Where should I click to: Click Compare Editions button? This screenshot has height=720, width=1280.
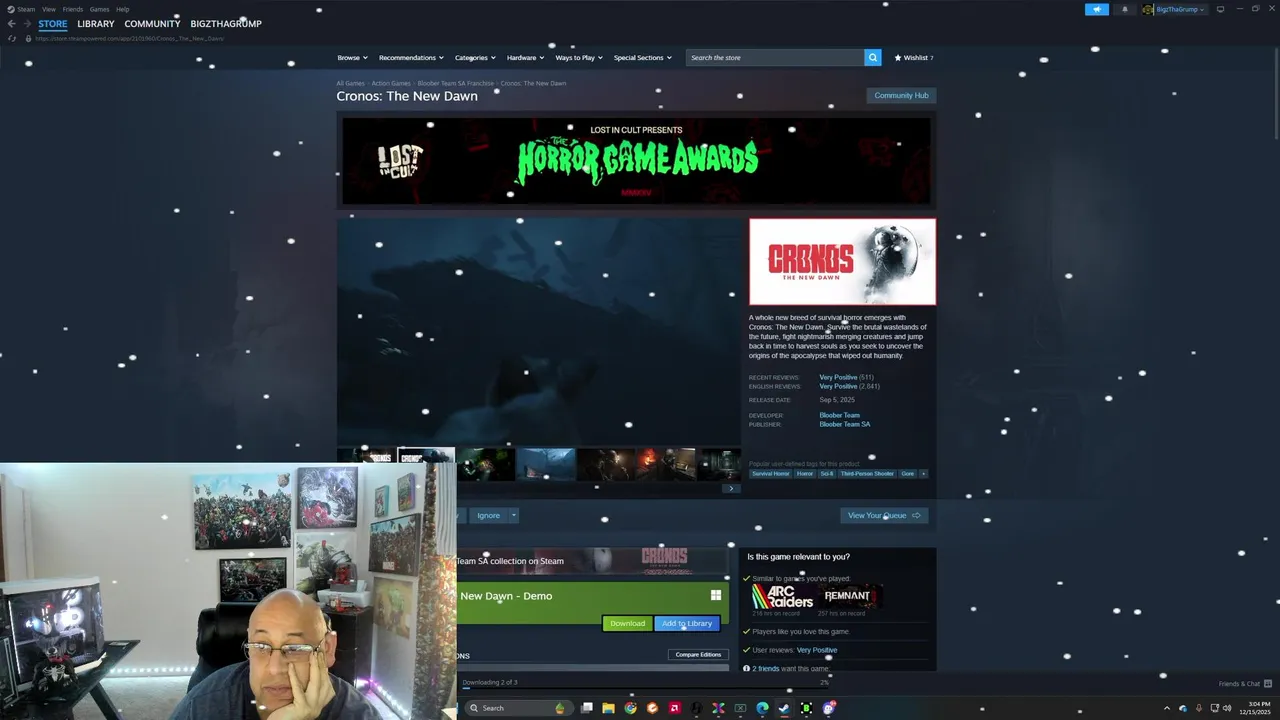[x=698, y=655]
